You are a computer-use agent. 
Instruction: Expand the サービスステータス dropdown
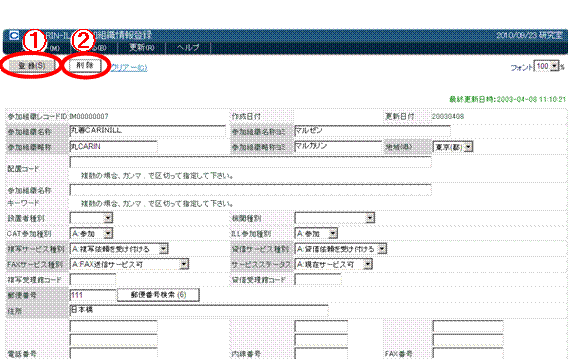tap(334, 264)
